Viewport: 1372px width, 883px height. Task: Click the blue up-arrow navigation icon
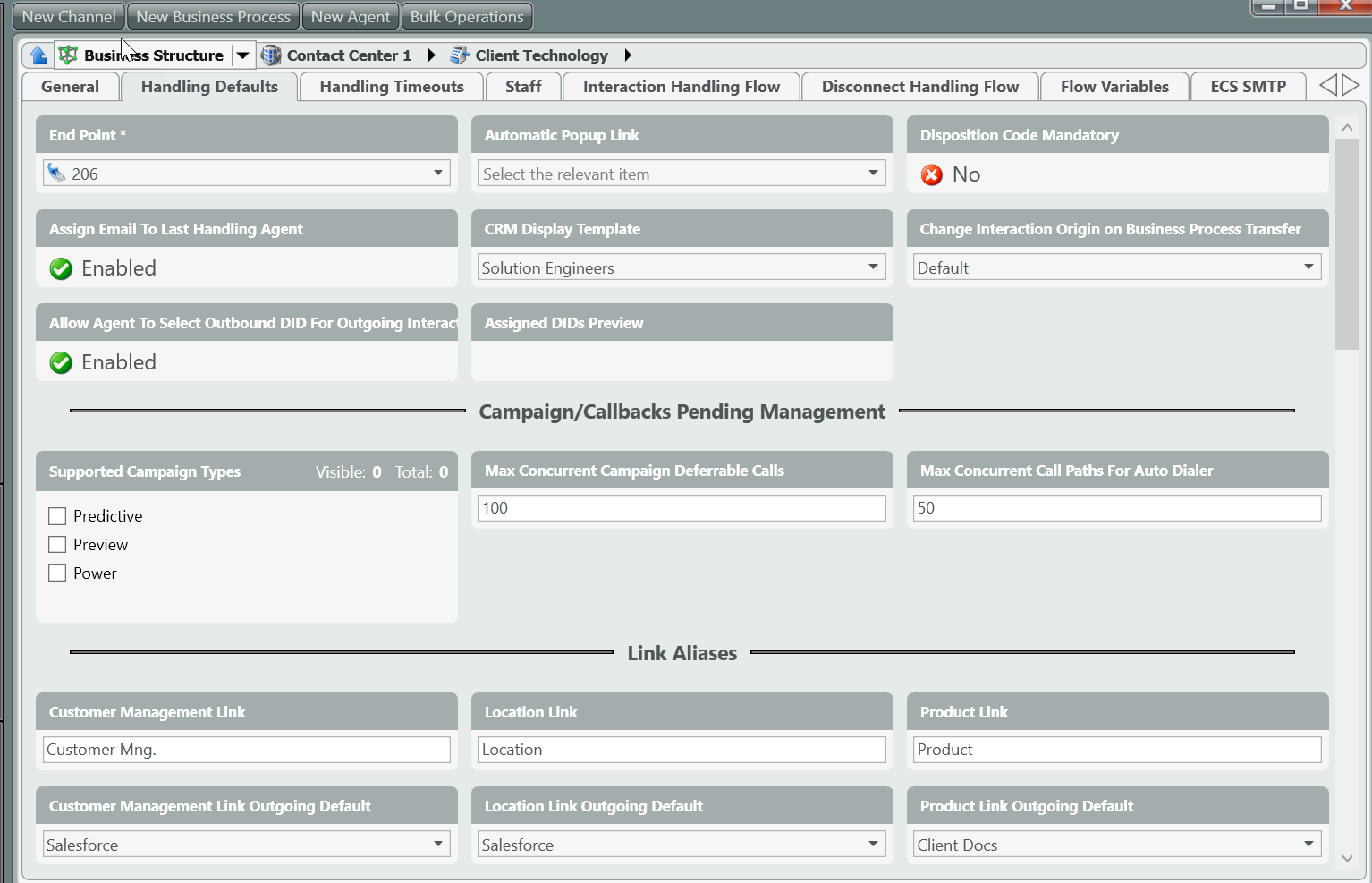38,55
